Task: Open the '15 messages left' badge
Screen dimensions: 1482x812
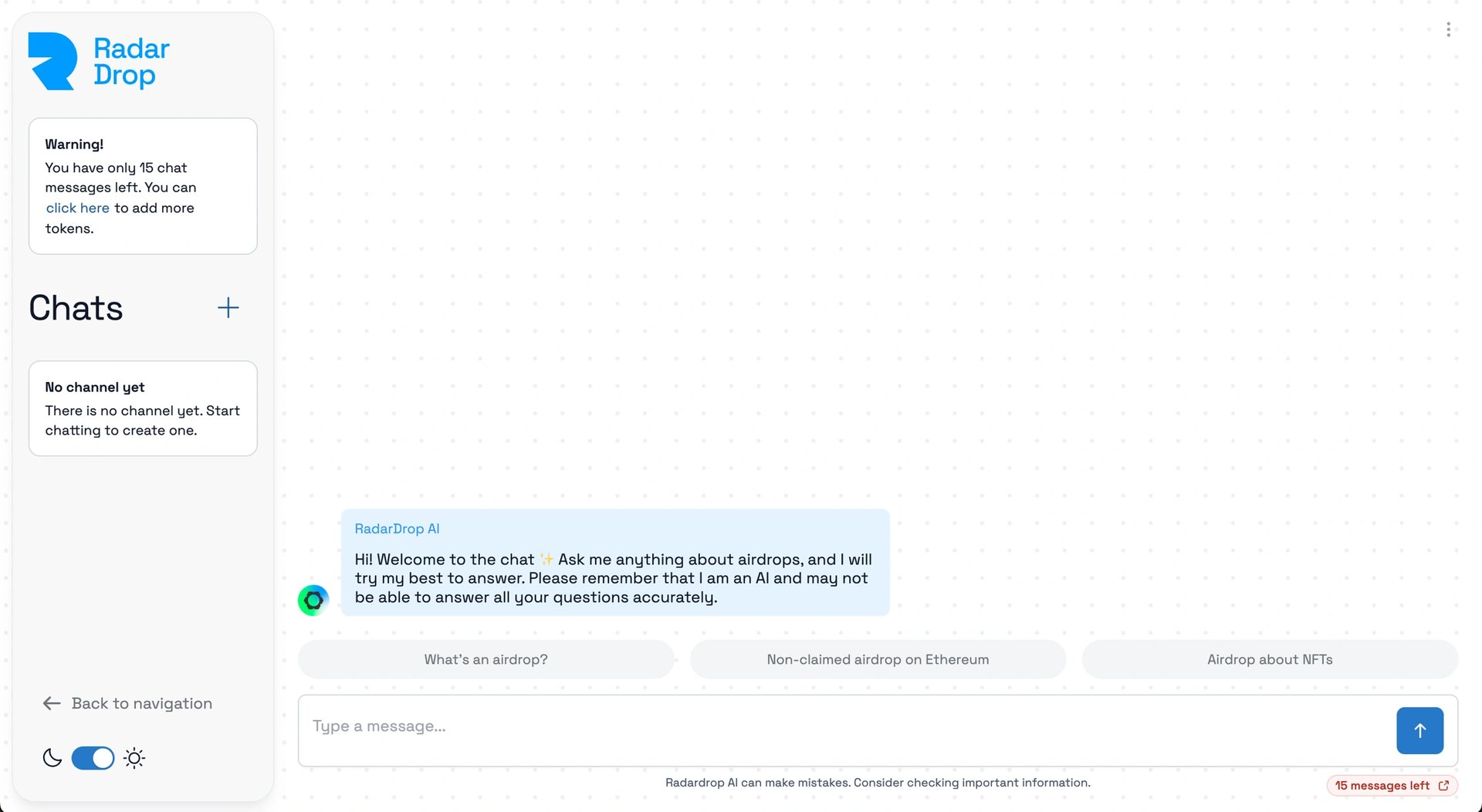Action: pyautogui.click(x=1392, y=785)
